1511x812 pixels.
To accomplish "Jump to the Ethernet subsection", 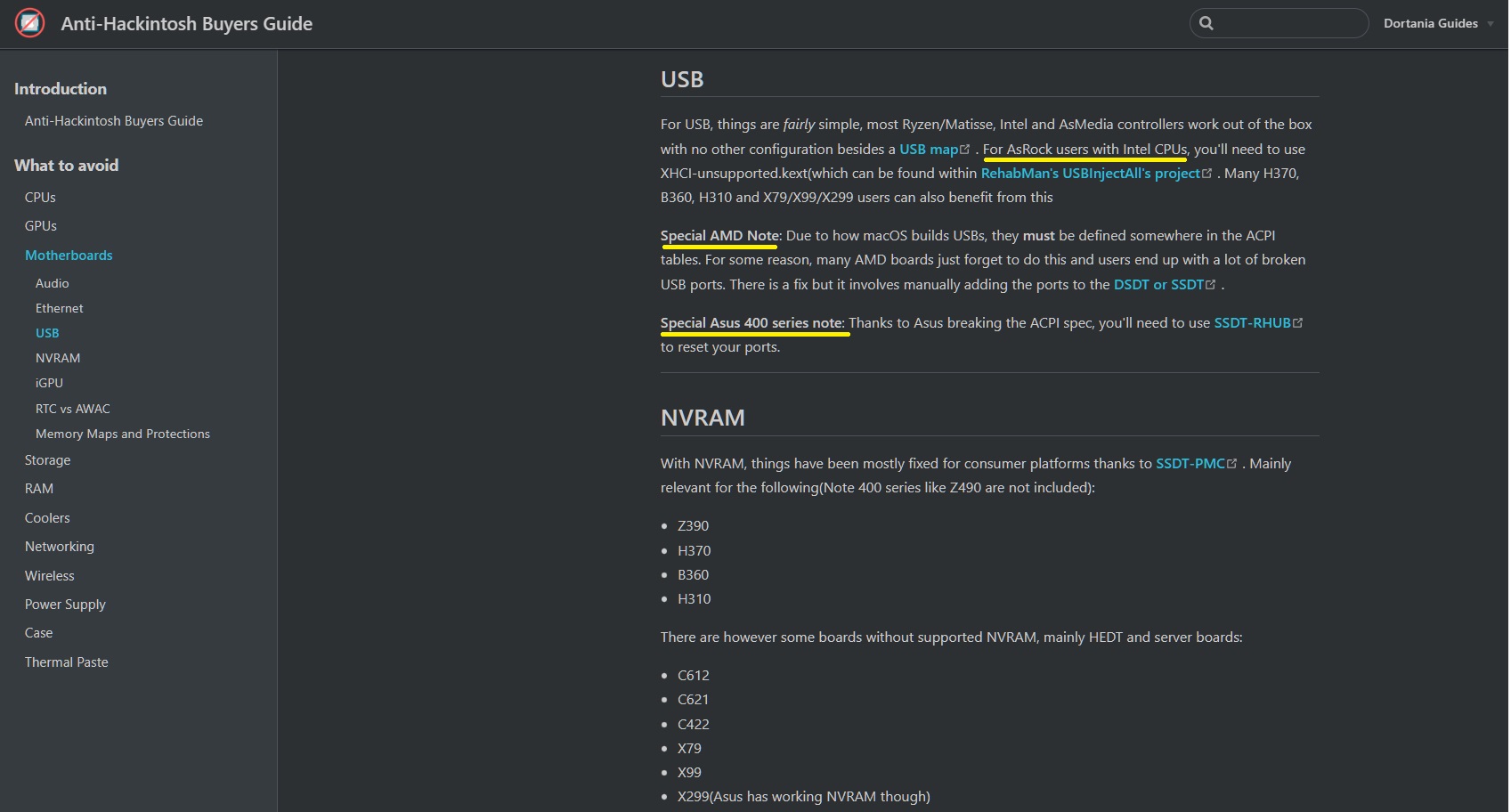I will point(60,308).
